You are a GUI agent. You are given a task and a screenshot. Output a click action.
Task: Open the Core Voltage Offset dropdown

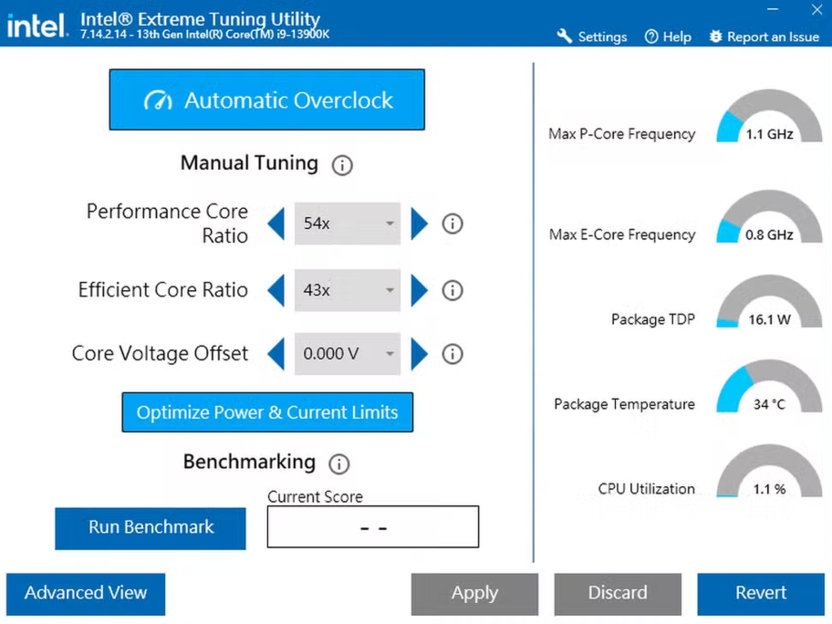[348, 354]
